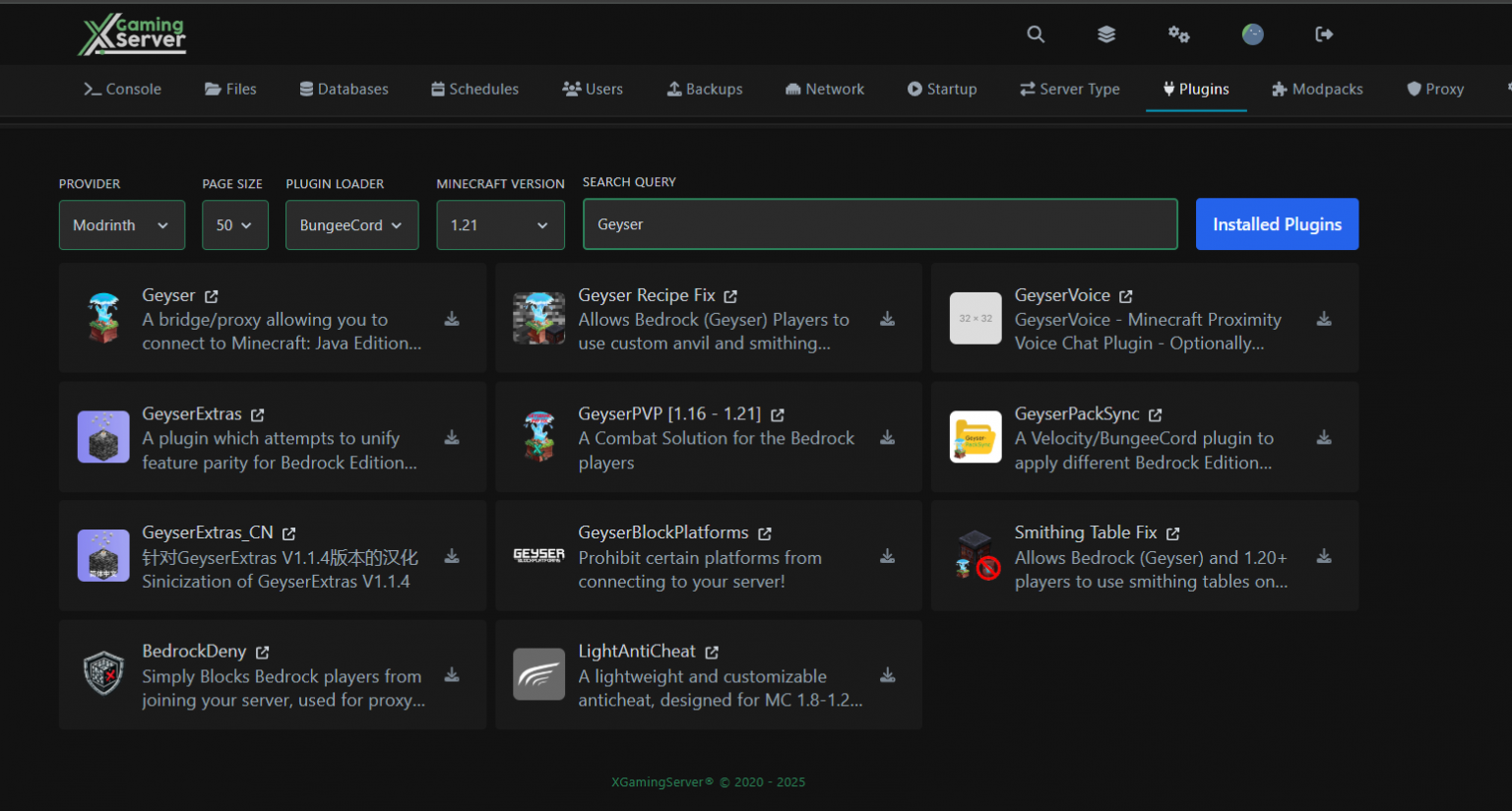Image resolution: width=1512 pixels, height=811 pixels.
Task: Click the planet profile avatar
Action: (x=1252, y=33)
